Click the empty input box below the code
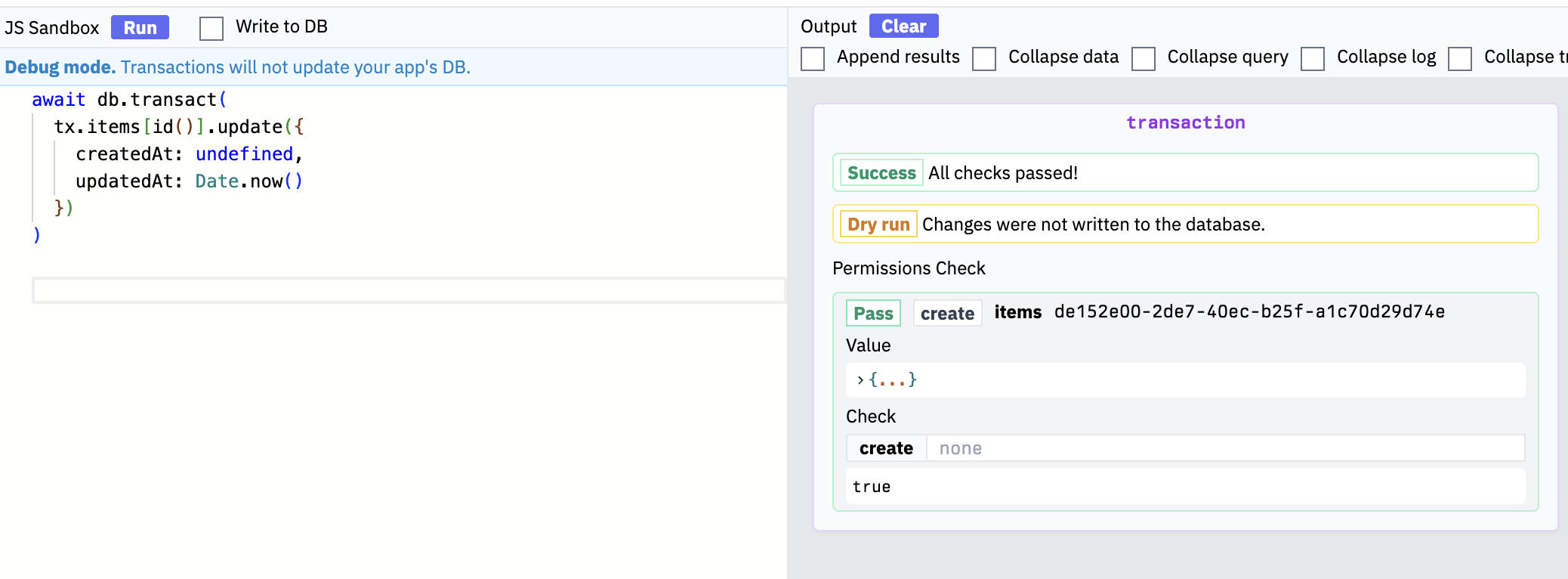Image resolution: width=1568 pixels, height=579 pixels. point(409,290)
